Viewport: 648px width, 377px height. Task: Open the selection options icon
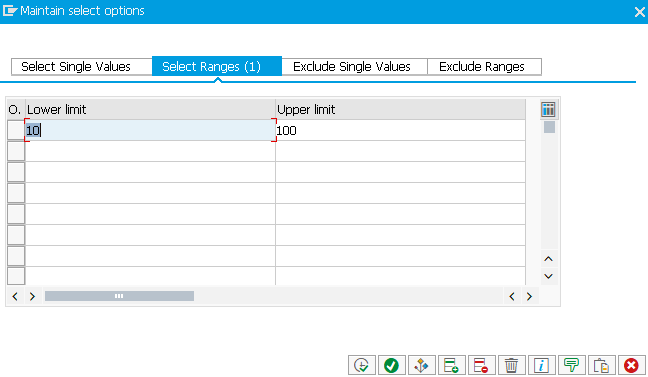422,365
